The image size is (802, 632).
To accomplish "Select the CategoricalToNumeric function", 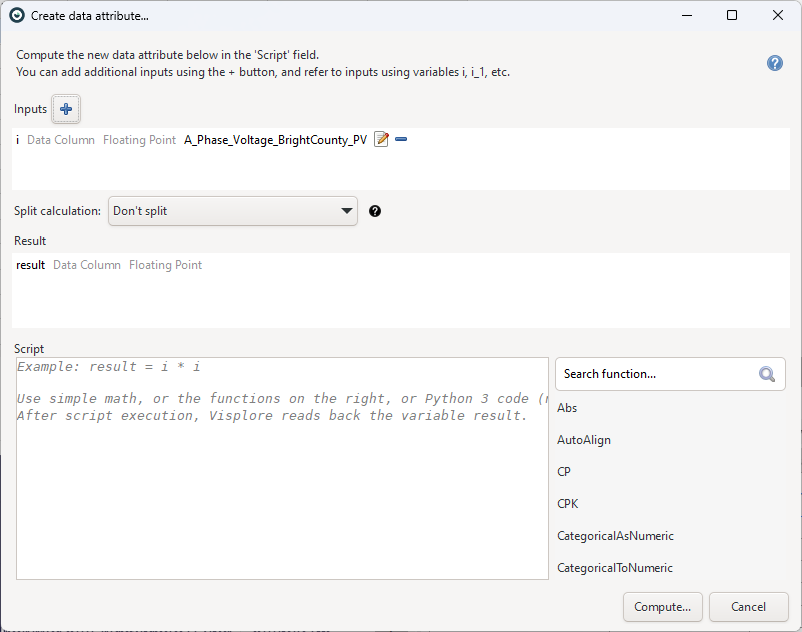I will pos(615,568).
